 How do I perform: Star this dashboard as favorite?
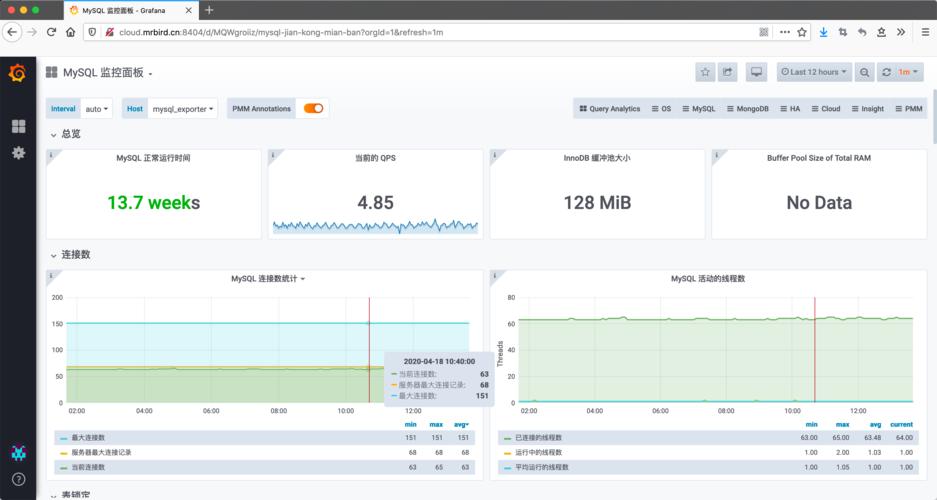point(705,72)
